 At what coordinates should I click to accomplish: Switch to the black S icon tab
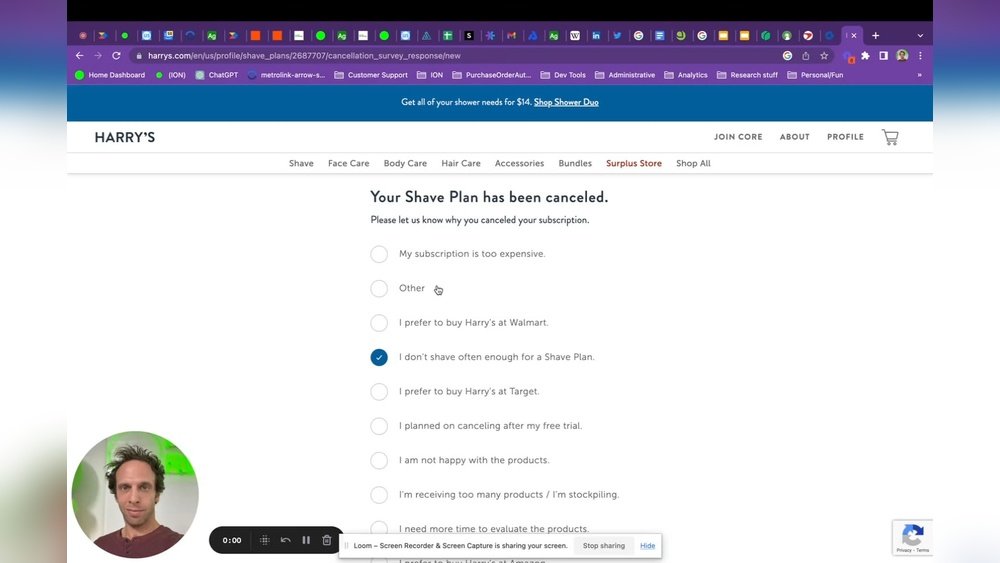pos(469,36)
